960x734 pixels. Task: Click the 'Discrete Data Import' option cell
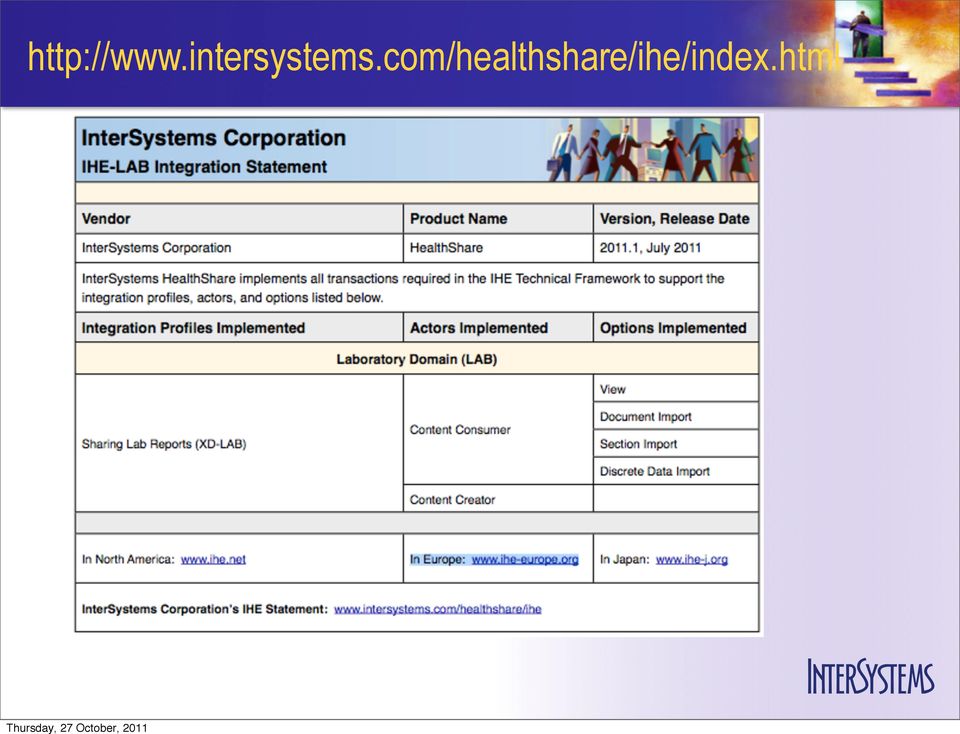pyautogui.click(x=676, y=471)
